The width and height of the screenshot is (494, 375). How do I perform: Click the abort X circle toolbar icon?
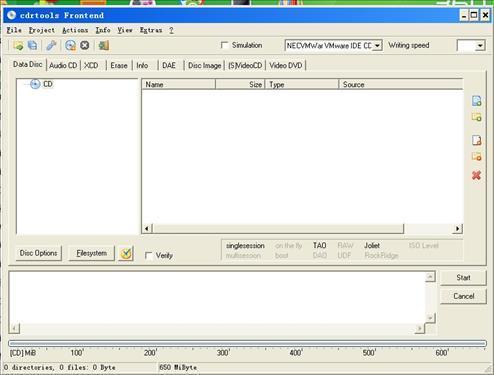85,45
